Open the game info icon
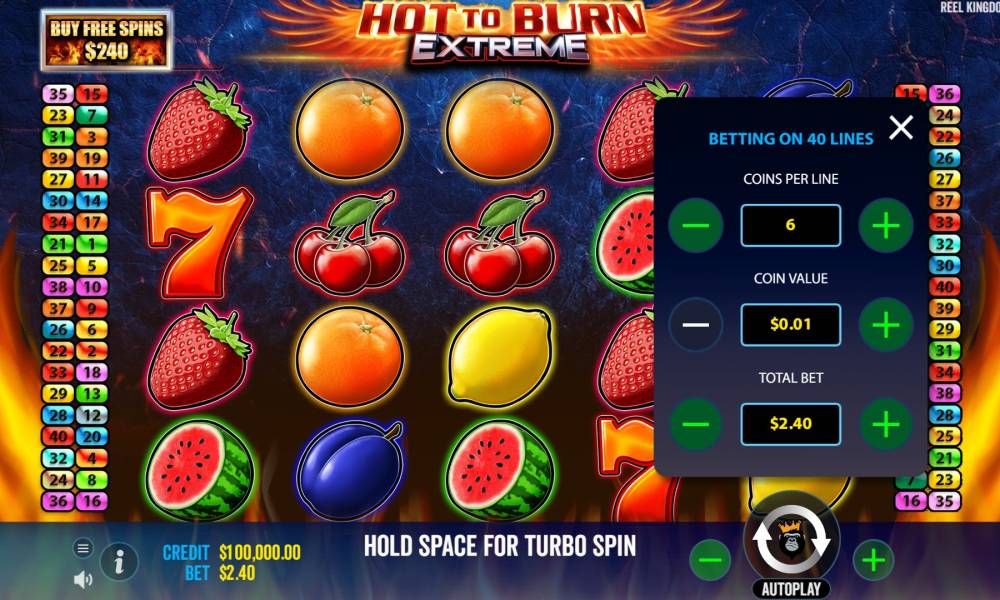1000x600 pixels. [x=119, y=562]
